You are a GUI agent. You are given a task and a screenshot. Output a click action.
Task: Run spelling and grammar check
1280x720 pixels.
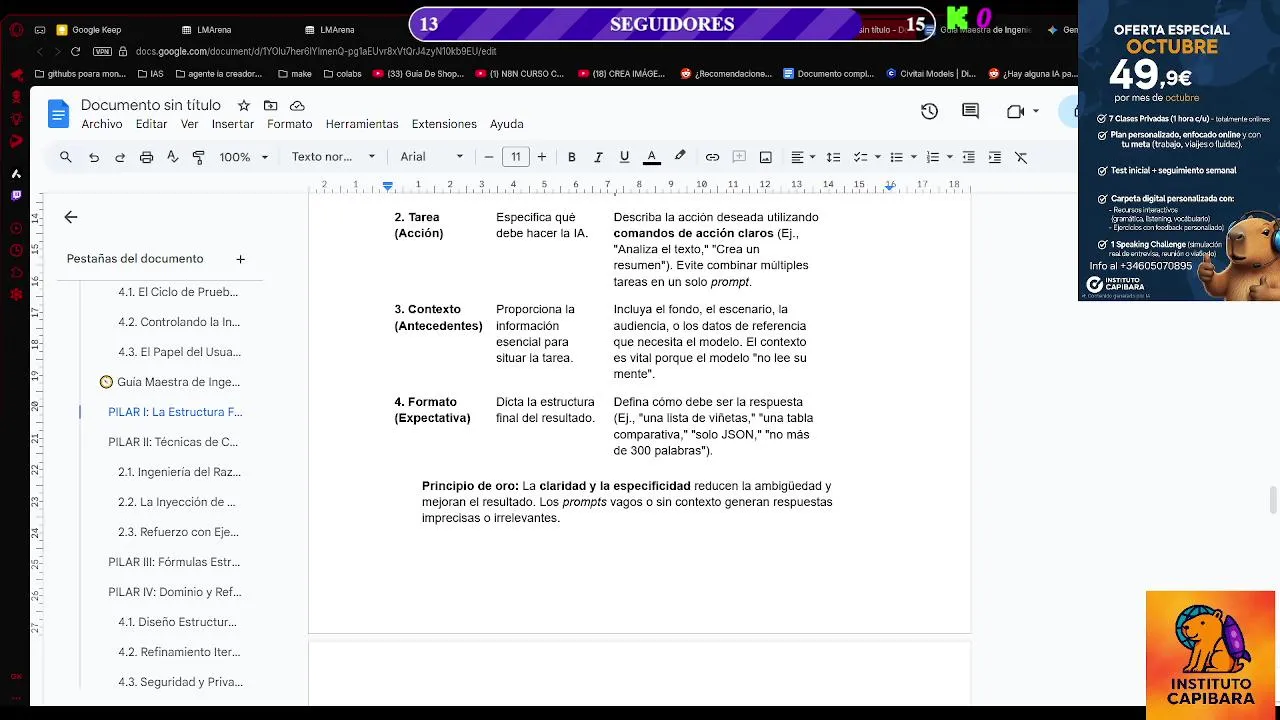click(172, 157)
